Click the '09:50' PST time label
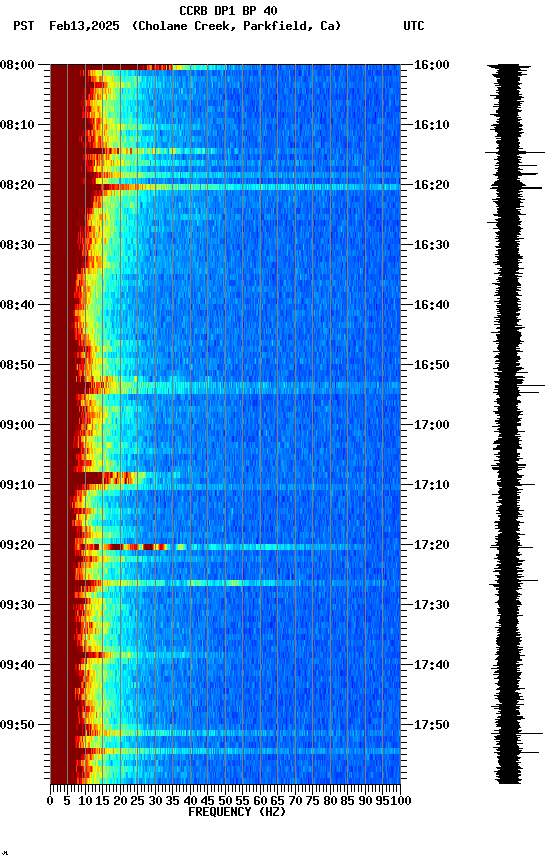Screen dimensions: 552x864 [17, 725]
